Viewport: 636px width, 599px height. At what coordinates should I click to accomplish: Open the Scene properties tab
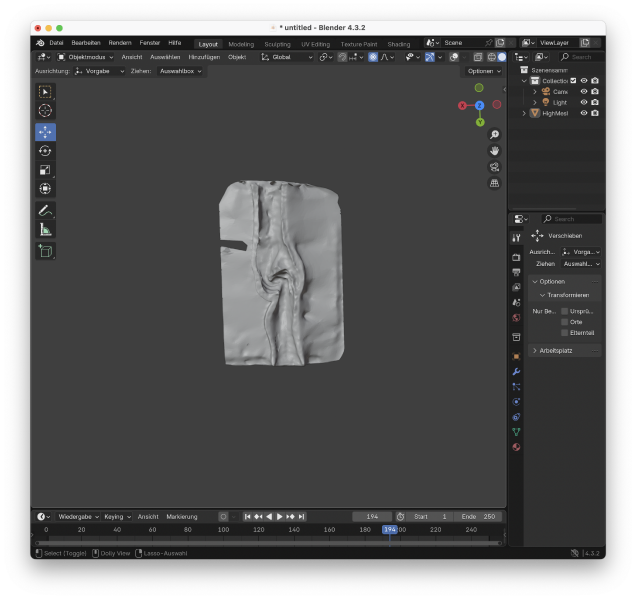(516, 303)
